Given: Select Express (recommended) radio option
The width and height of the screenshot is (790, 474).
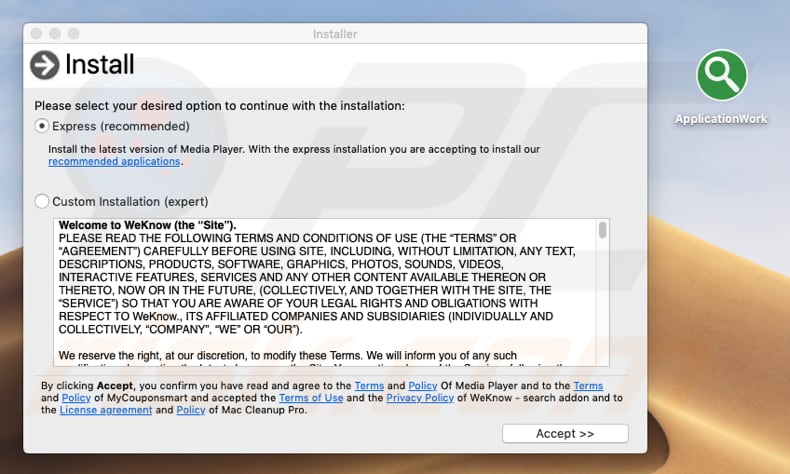Looking at the screenshot, I should pos(42,125).
